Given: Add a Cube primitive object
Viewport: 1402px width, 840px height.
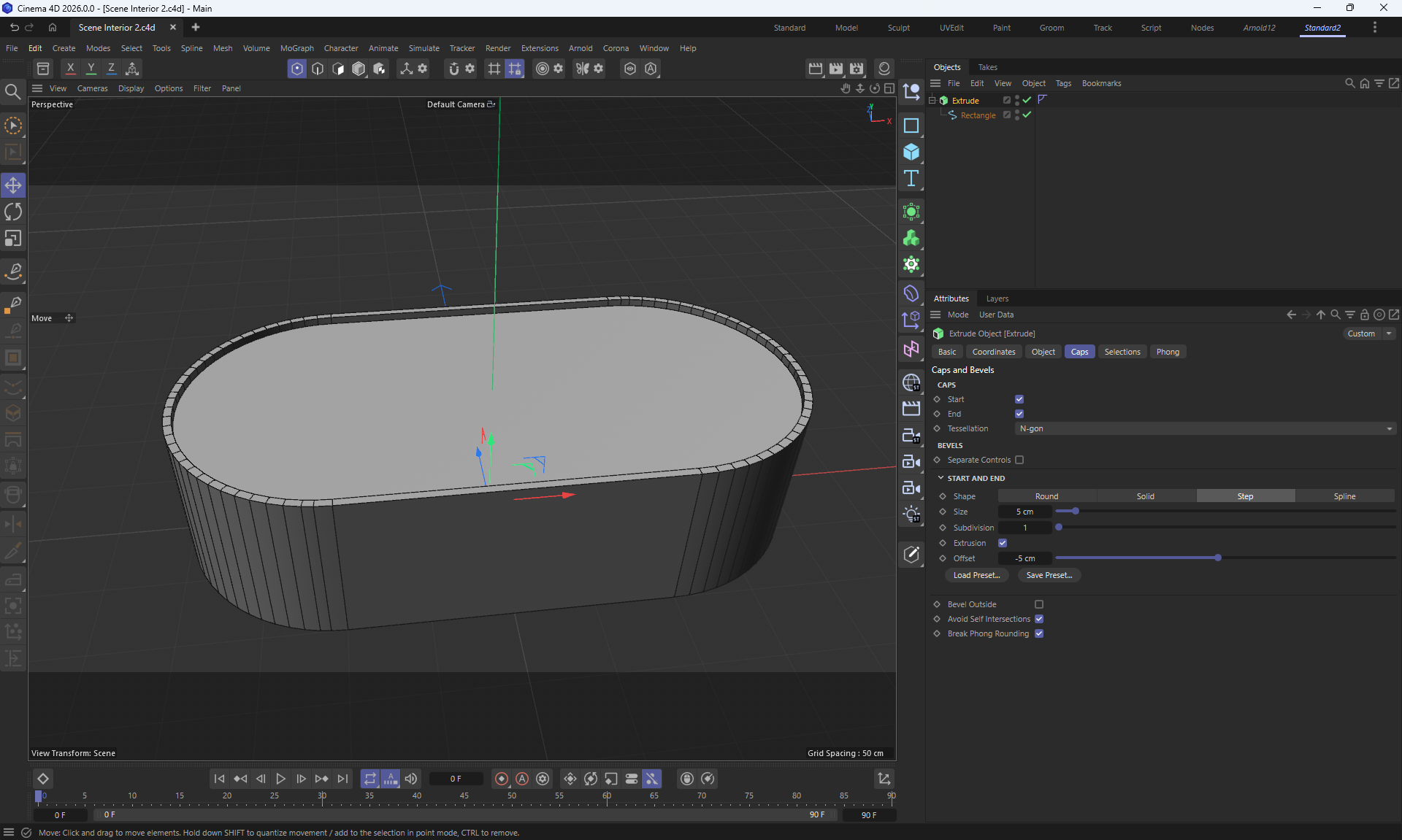Looking at the screenshot, I should tap(911, 152).
